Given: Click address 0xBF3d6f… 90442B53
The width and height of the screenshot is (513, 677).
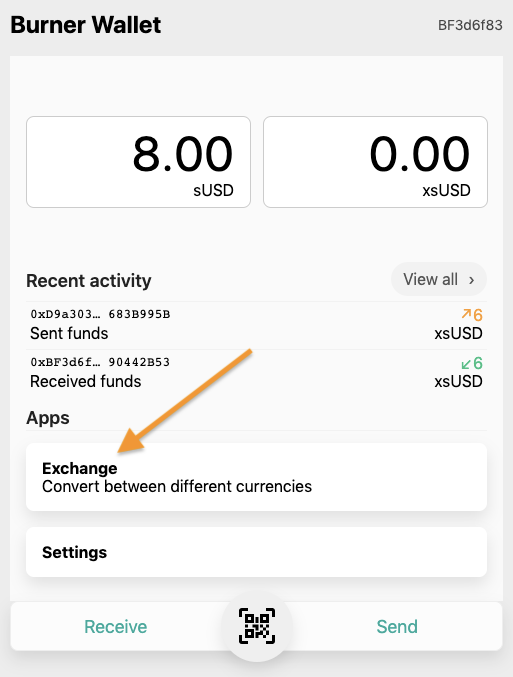Looking at the screenshot, I should coord(100,362).
